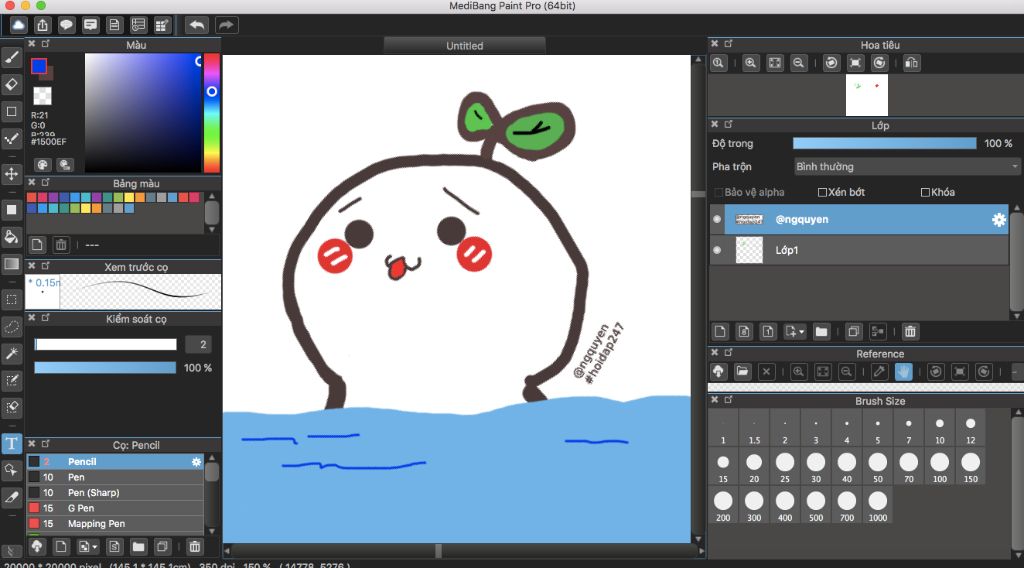Hide the @ngquyen layer
Screen dimensions: 1024x568
[717, 219]
